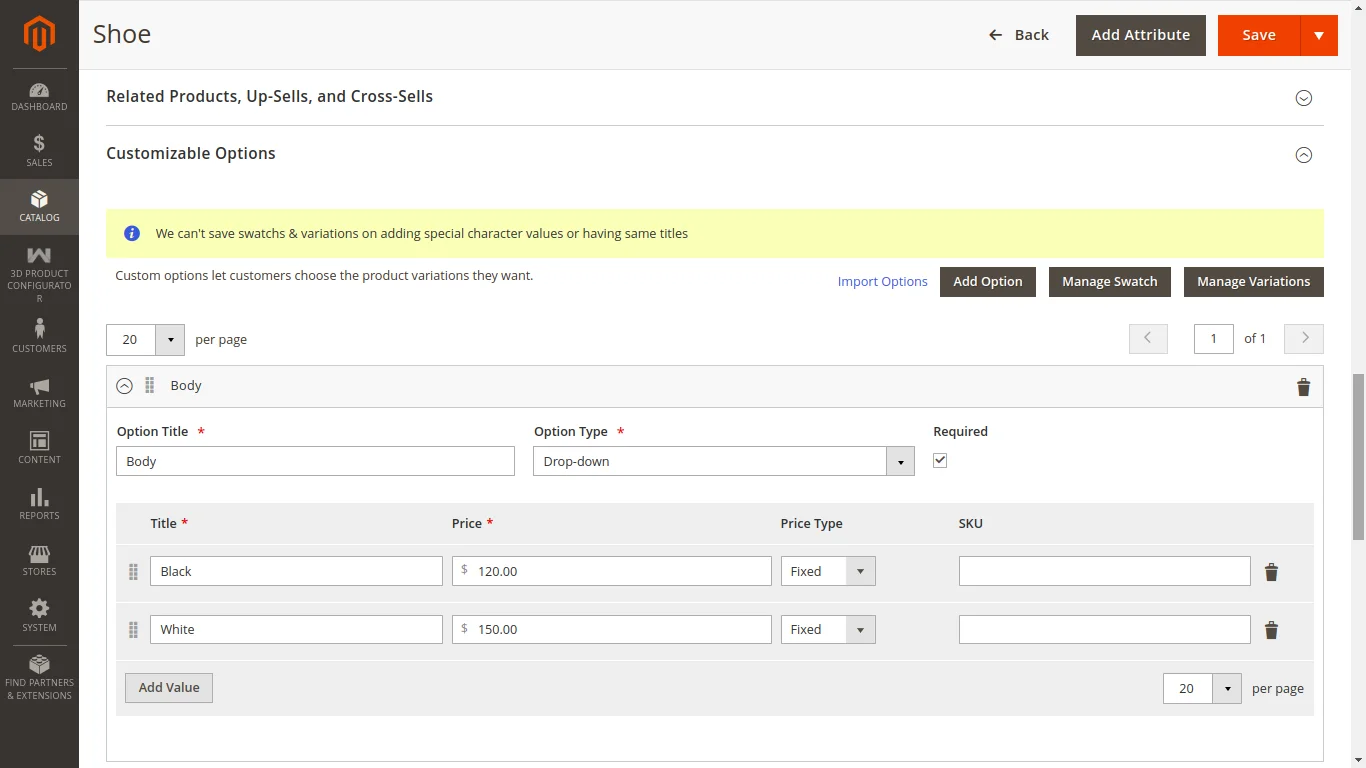This screenshot has width=1366, height=768.
Task: Click the info icon in the yellow notice banner
Action: 131,233
